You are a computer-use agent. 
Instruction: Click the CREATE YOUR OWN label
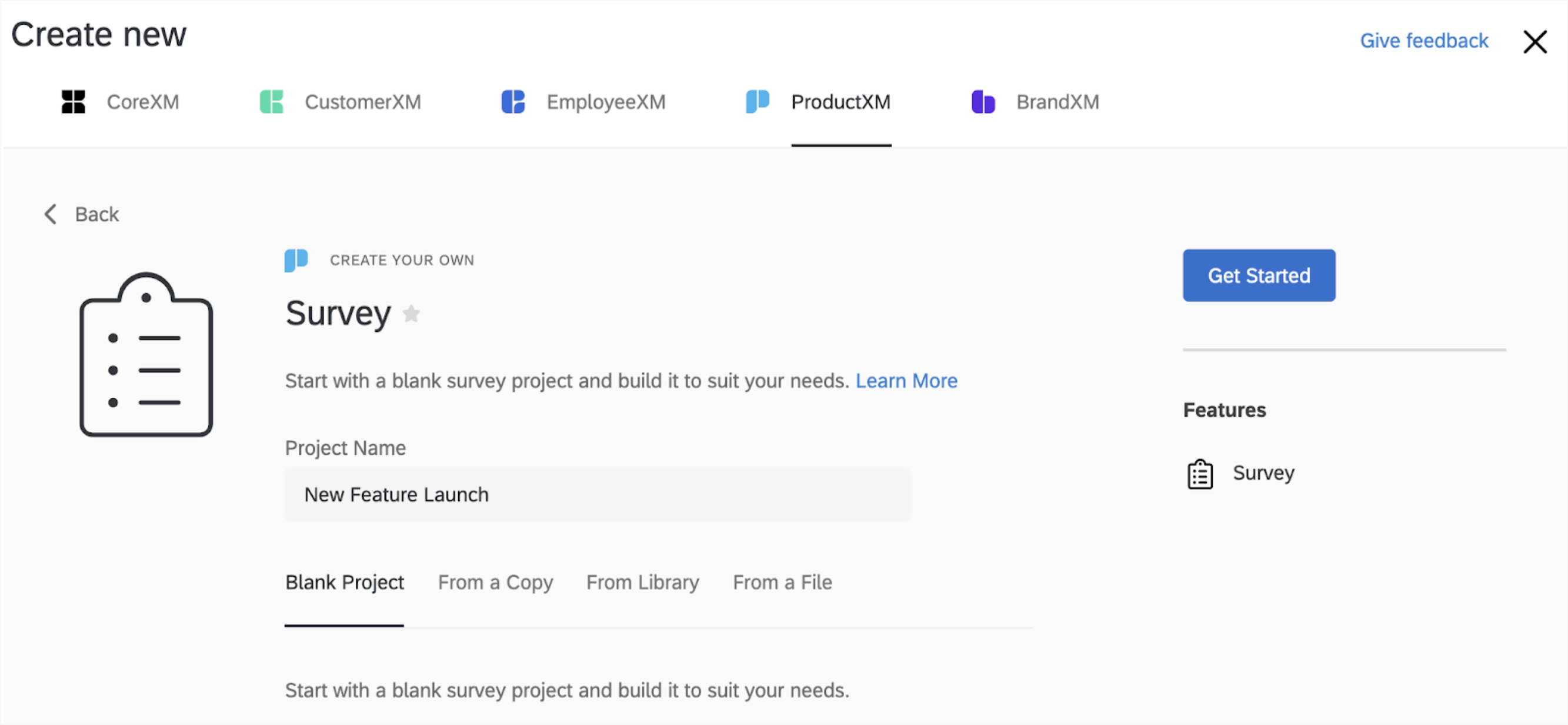(402, 260)
